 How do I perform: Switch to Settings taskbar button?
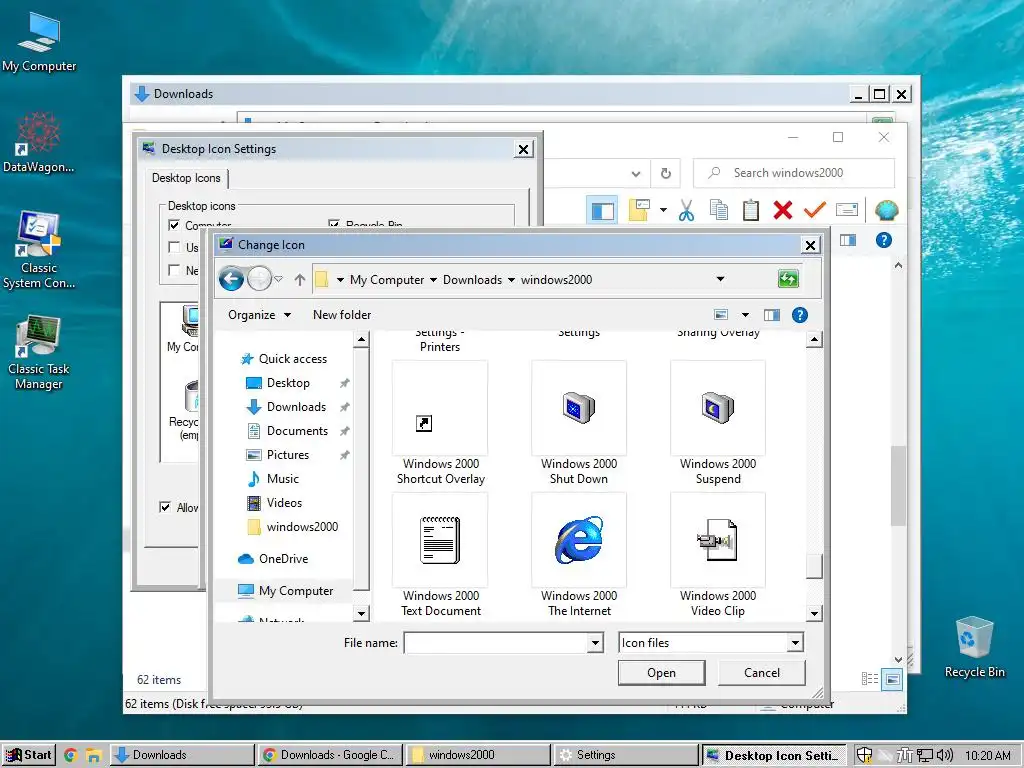626,755
